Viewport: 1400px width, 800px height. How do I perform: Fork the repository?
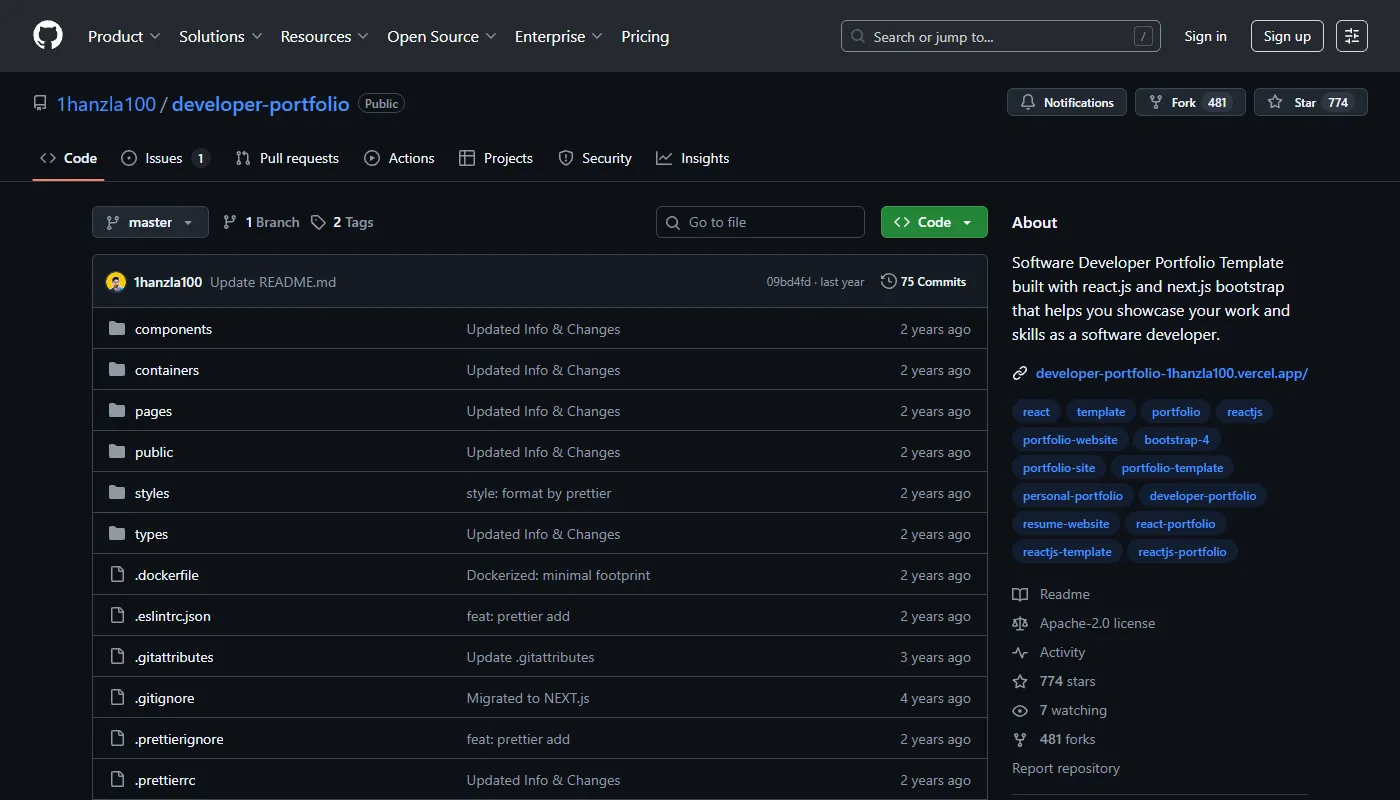[x=1190, y=102]
